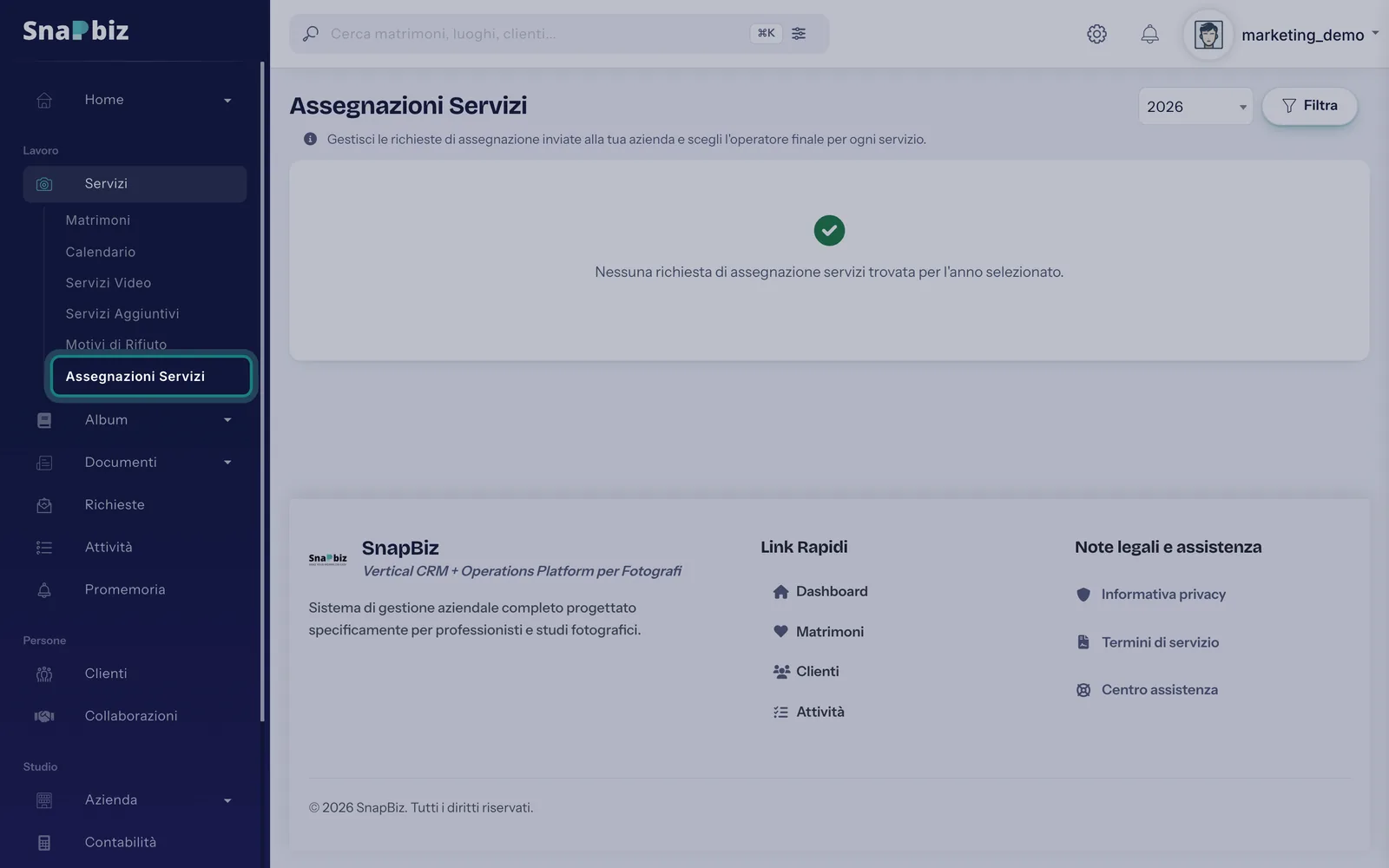Open Matrimoni in the Servizi submenu

pos(98,220)
